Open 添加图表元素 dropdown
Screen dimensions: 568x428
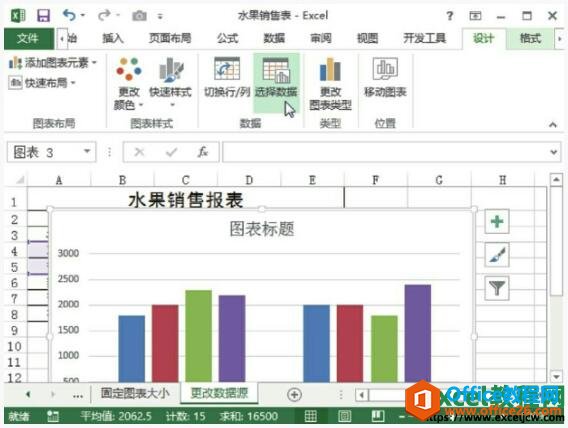click(53, 63)
